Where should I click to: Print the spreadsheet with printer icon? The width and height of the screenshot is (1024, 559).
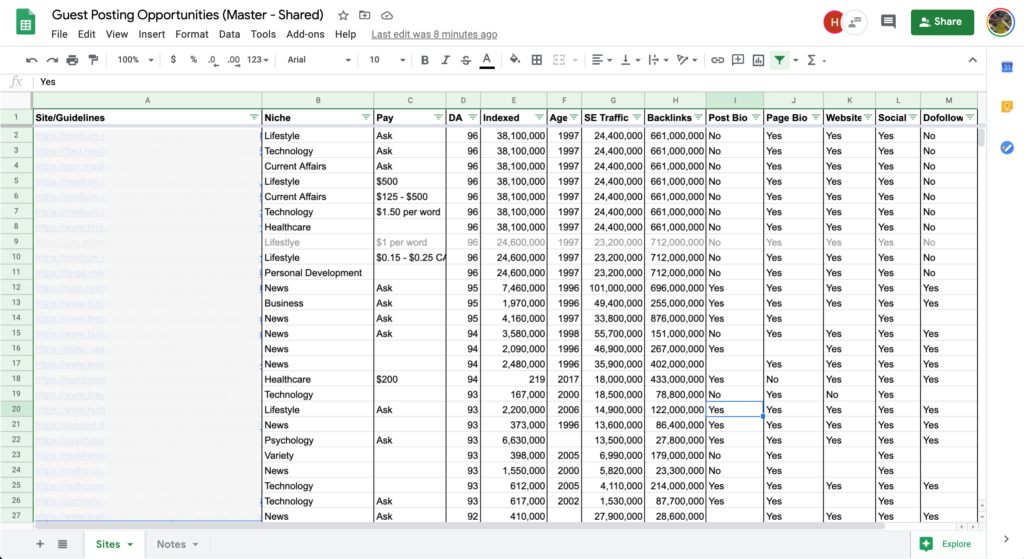[72, 60]
